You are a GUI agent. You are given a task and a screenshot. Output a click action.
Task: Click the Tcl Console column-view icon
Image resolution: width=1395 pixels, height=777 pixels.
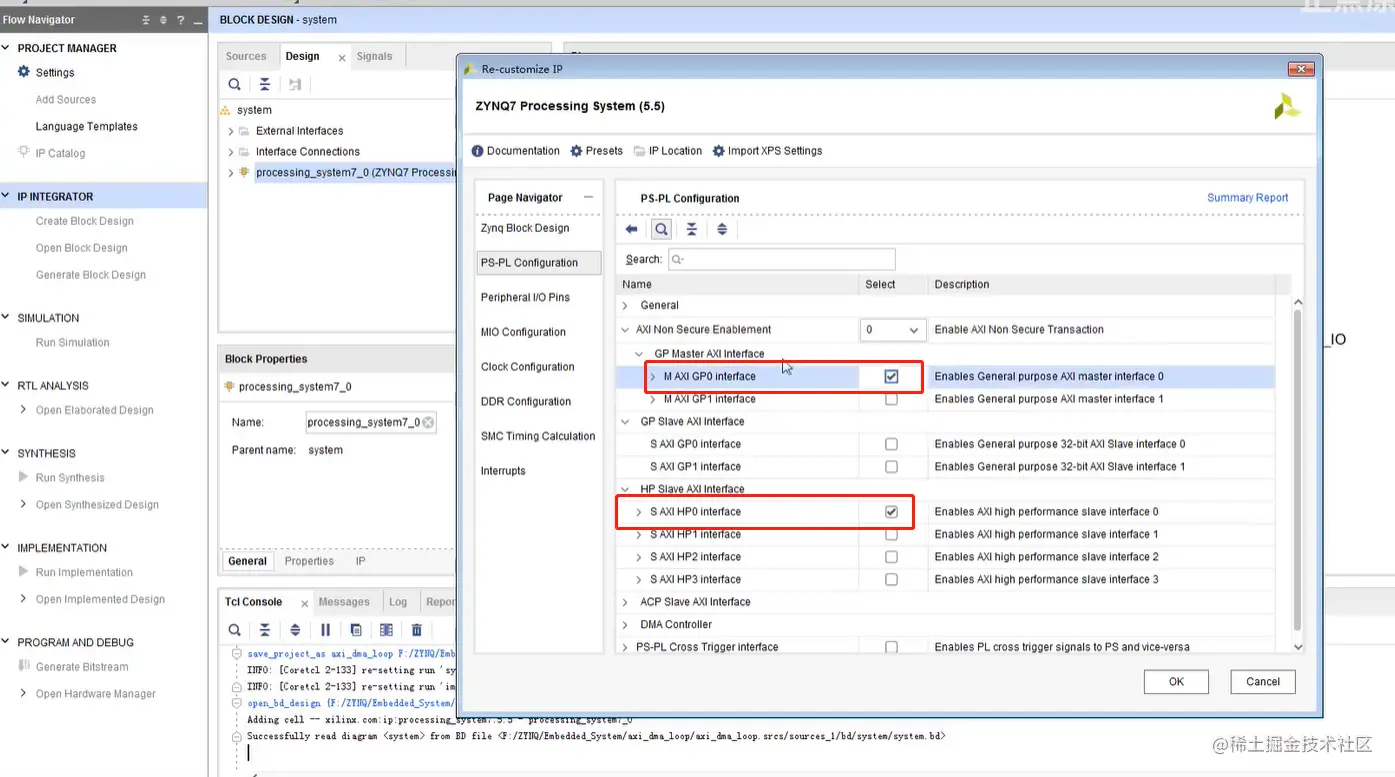pos(386,630)
